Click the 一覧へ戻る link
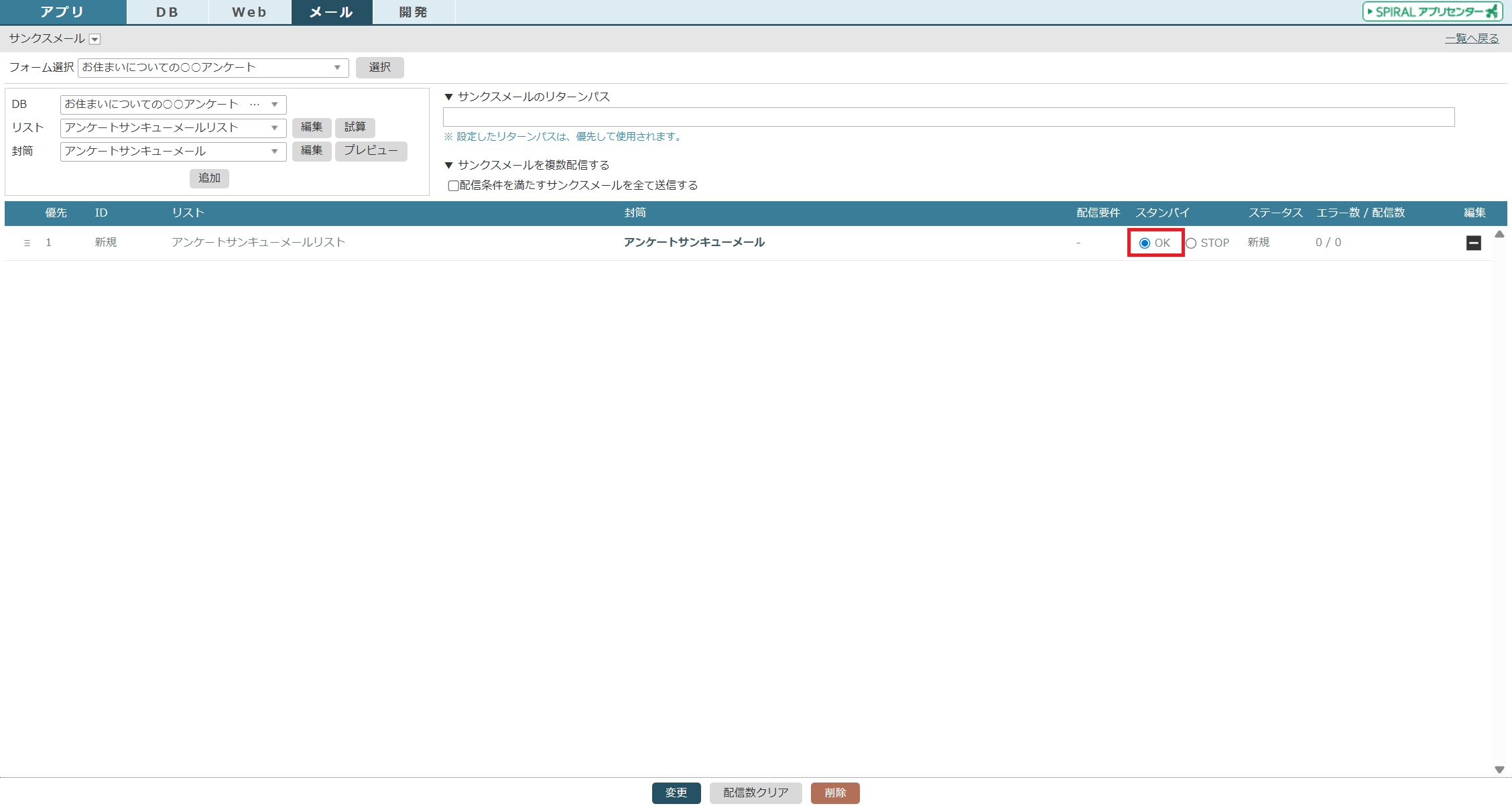This screenshot has height=806, width=1512. pos(1471,39)
